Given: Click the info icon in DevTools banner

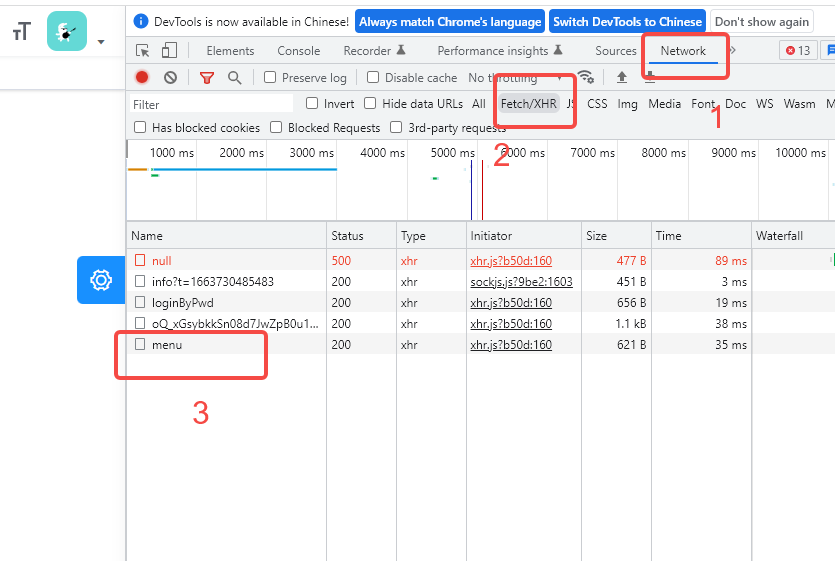Looking at the screenshot, I should pos(141,21).
